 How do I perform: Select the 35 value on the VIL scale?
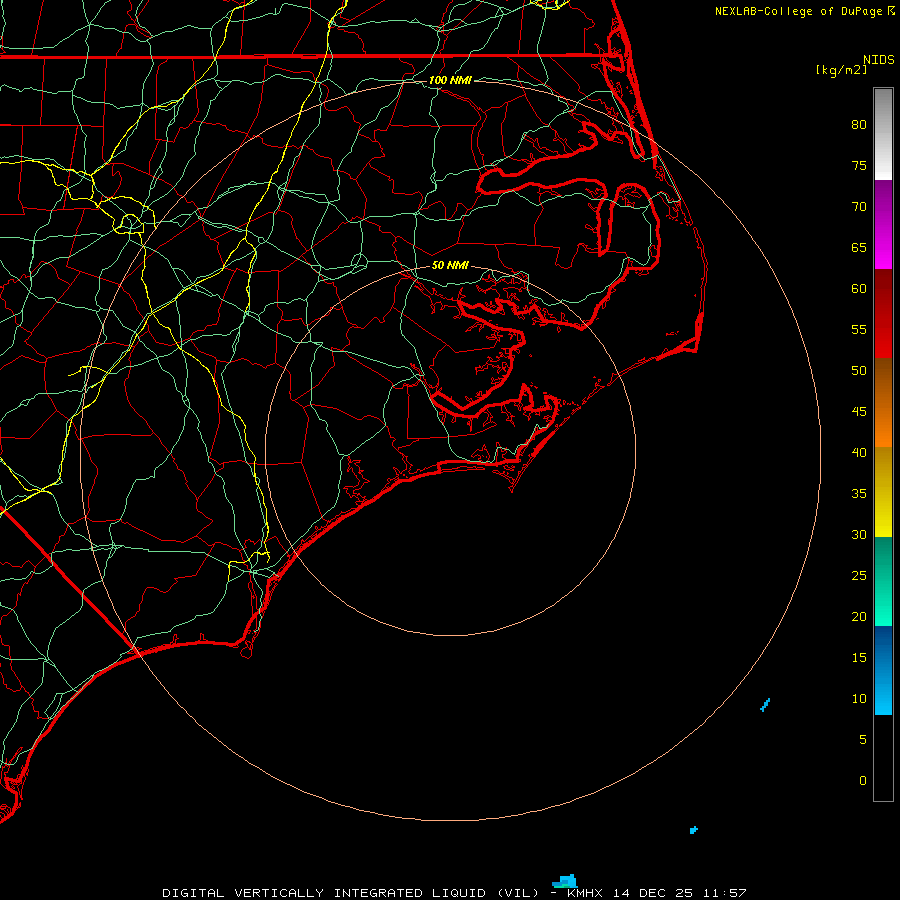coord(859,494)
